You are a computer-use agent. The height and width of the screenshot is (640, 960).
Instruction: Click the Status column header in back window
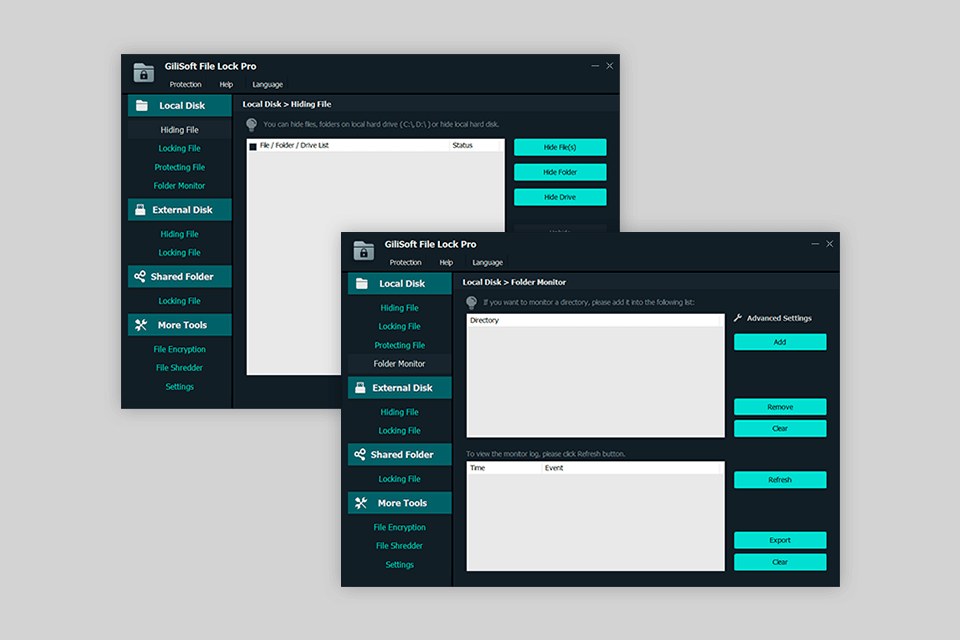(476, 145)
